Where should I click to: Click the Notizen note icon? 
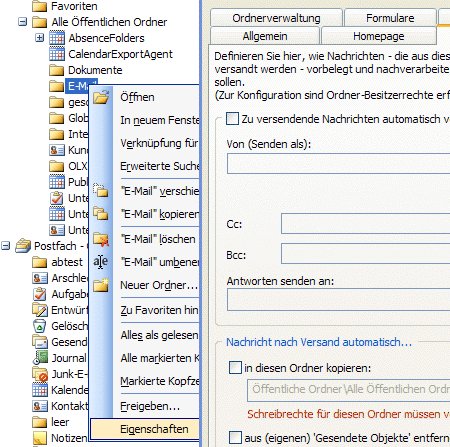pyautogui.click(x=40, y=438)
